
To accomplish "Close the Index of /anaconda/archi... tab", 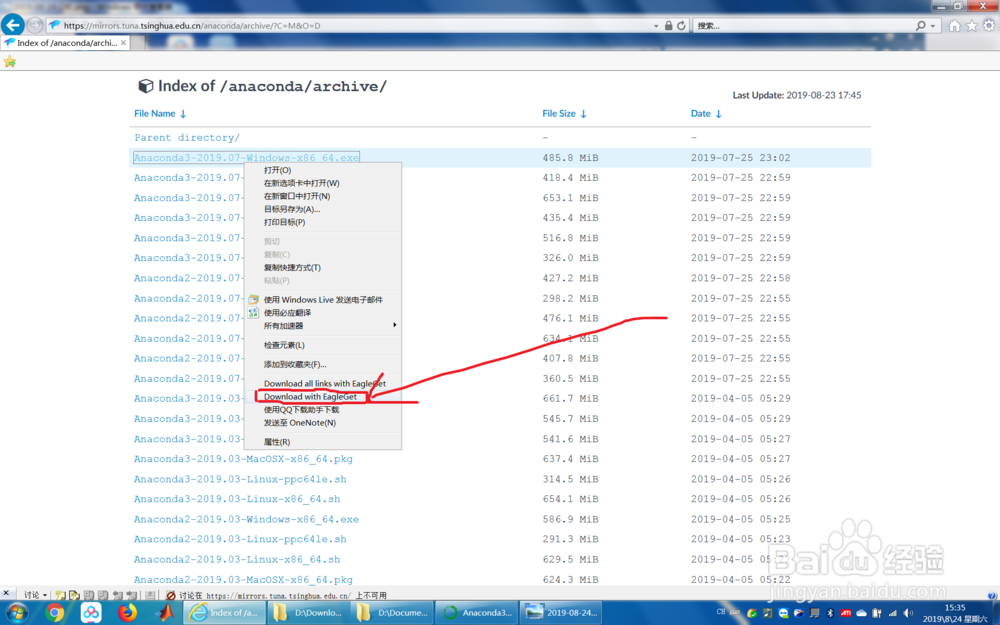I will (123, 43).
